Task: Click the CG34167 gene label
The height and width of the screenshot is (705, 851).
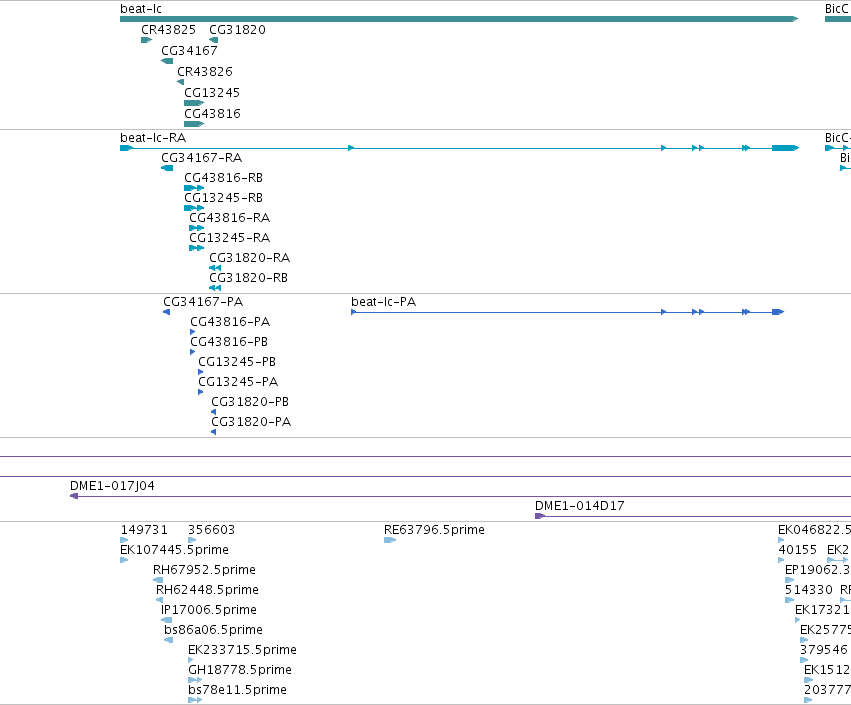Action: [189, 50]
